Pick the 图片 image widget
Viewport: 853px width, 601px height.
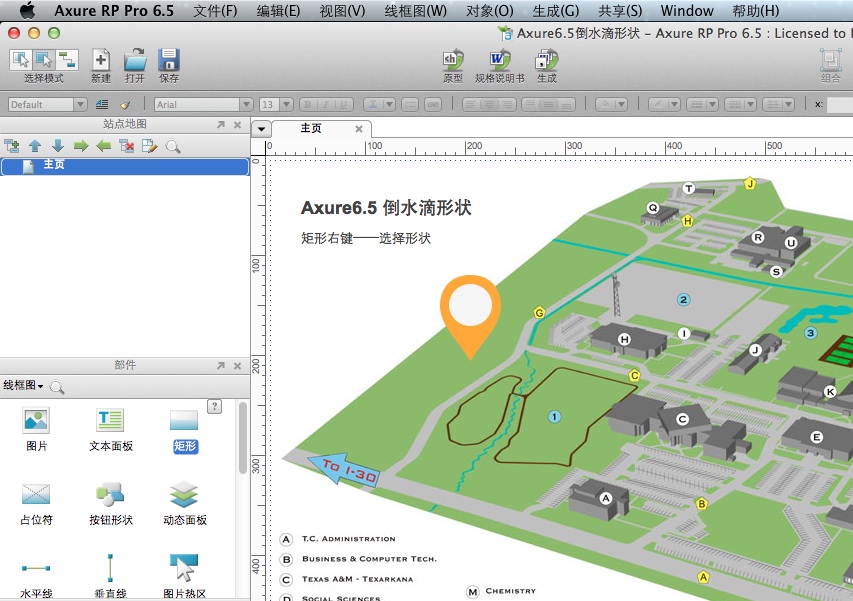pos(36,430)
